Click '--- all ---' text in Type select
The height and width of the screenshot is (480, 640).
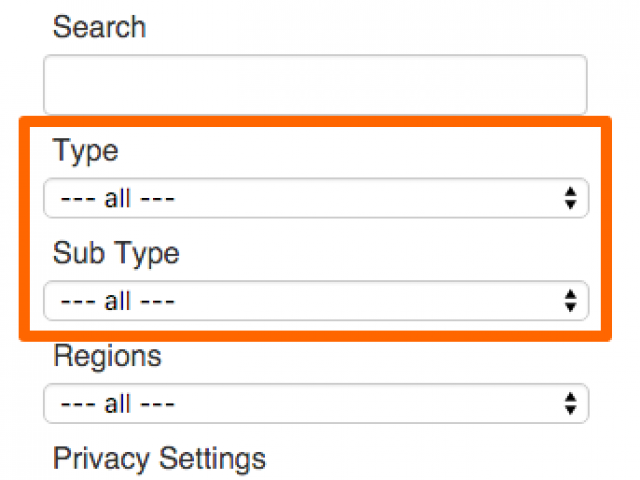[118, 199]
